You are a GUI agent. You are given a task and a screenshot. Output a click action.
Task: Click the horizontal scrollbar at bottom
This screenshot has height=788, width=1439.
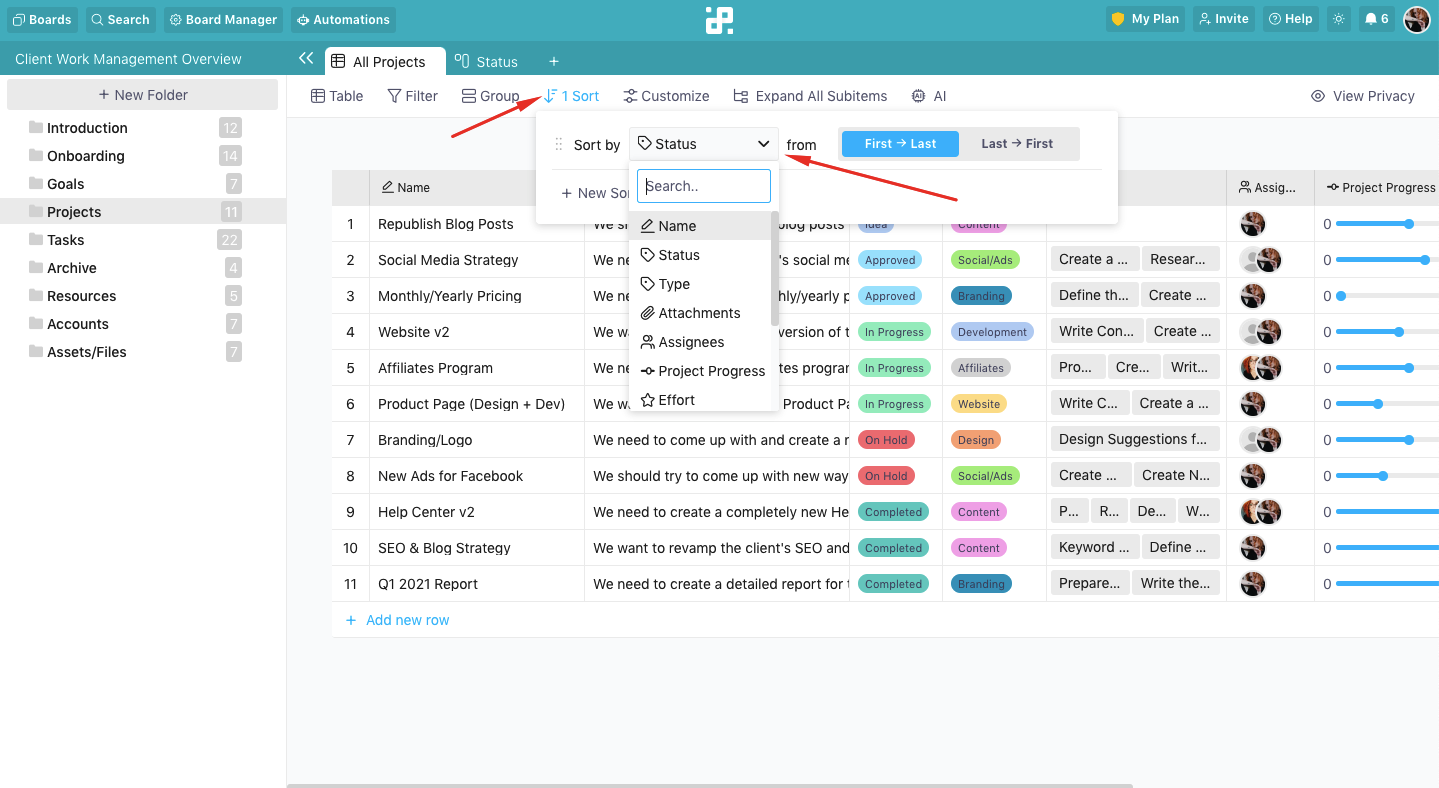click(x=710, y=785)
